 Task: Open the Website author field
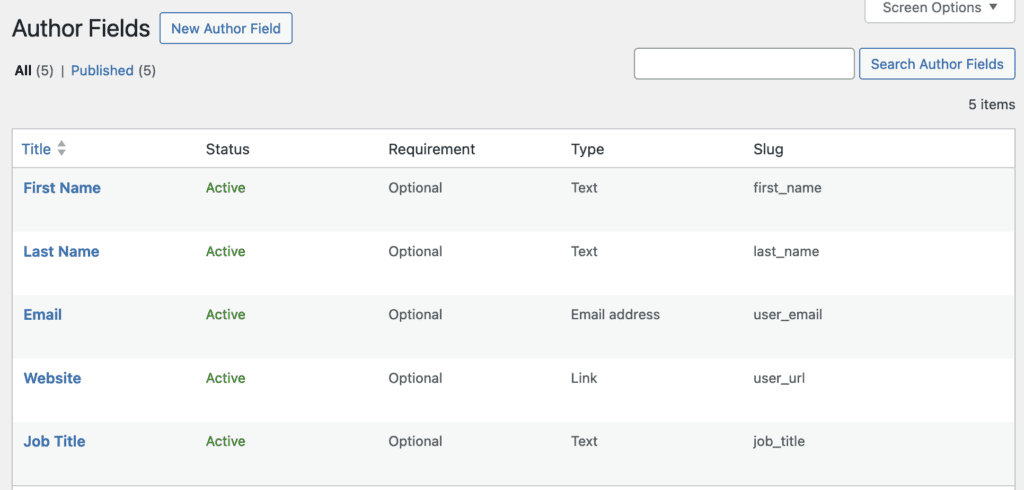tap(52, 378)
